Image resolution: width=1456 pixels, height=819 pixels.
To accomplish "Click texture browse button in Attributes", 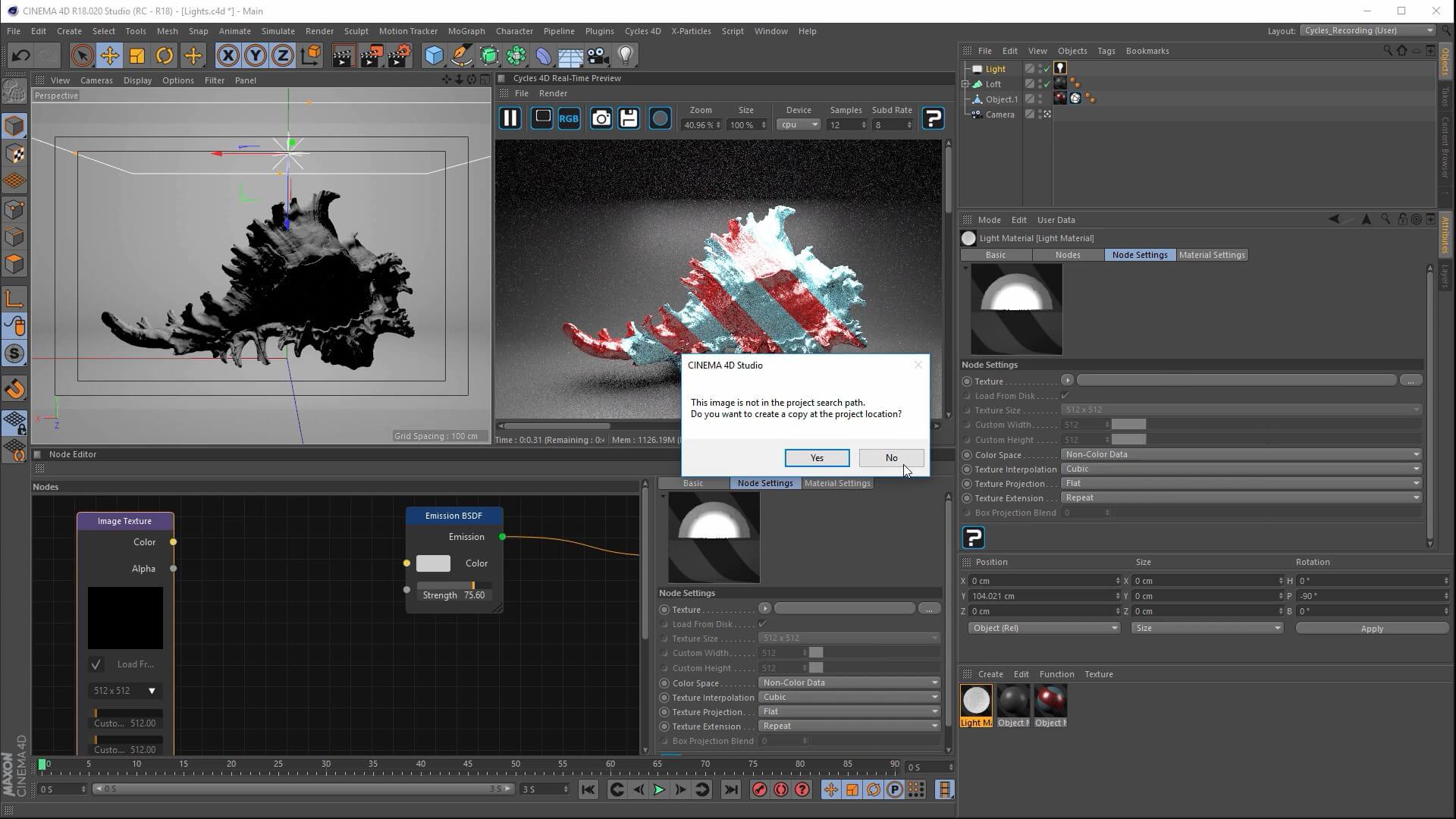I will (1410, 381).
